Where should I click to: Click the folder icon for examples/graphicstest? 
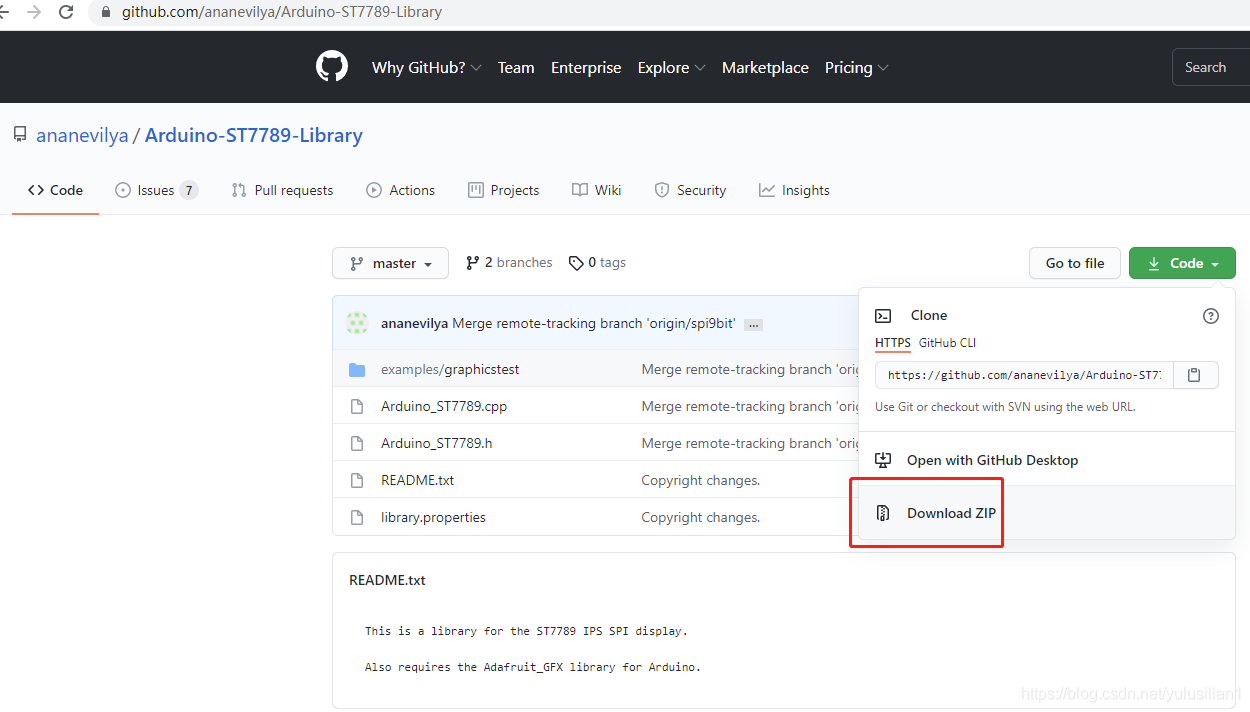tap(357, 370)
